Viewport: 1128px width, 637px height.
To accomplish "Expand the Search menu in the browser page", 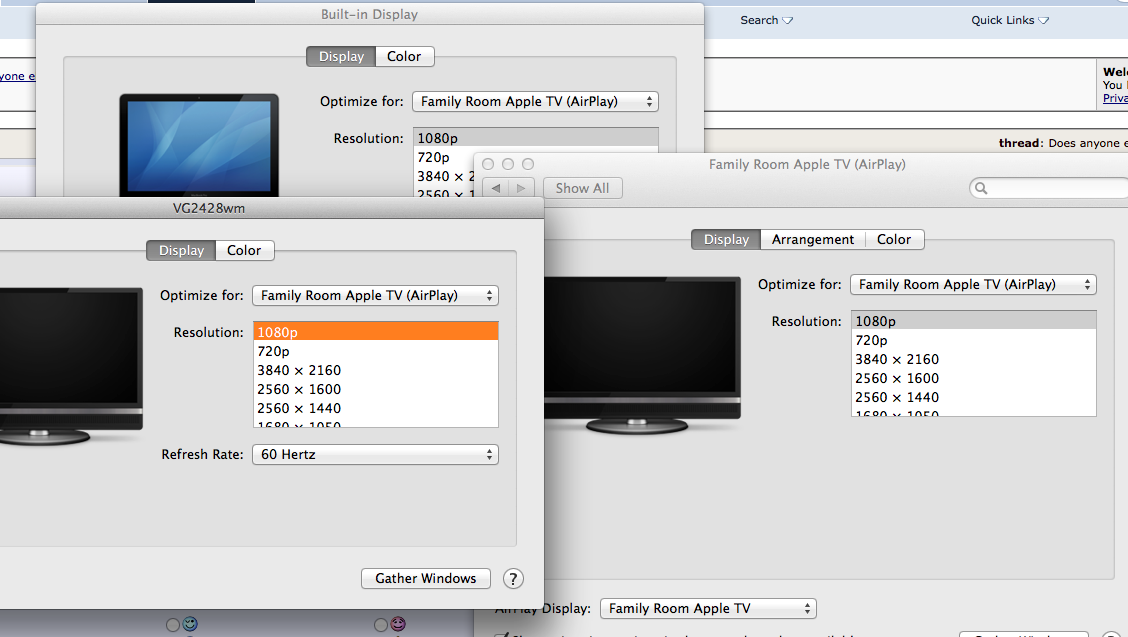I will tap(766, 20).
